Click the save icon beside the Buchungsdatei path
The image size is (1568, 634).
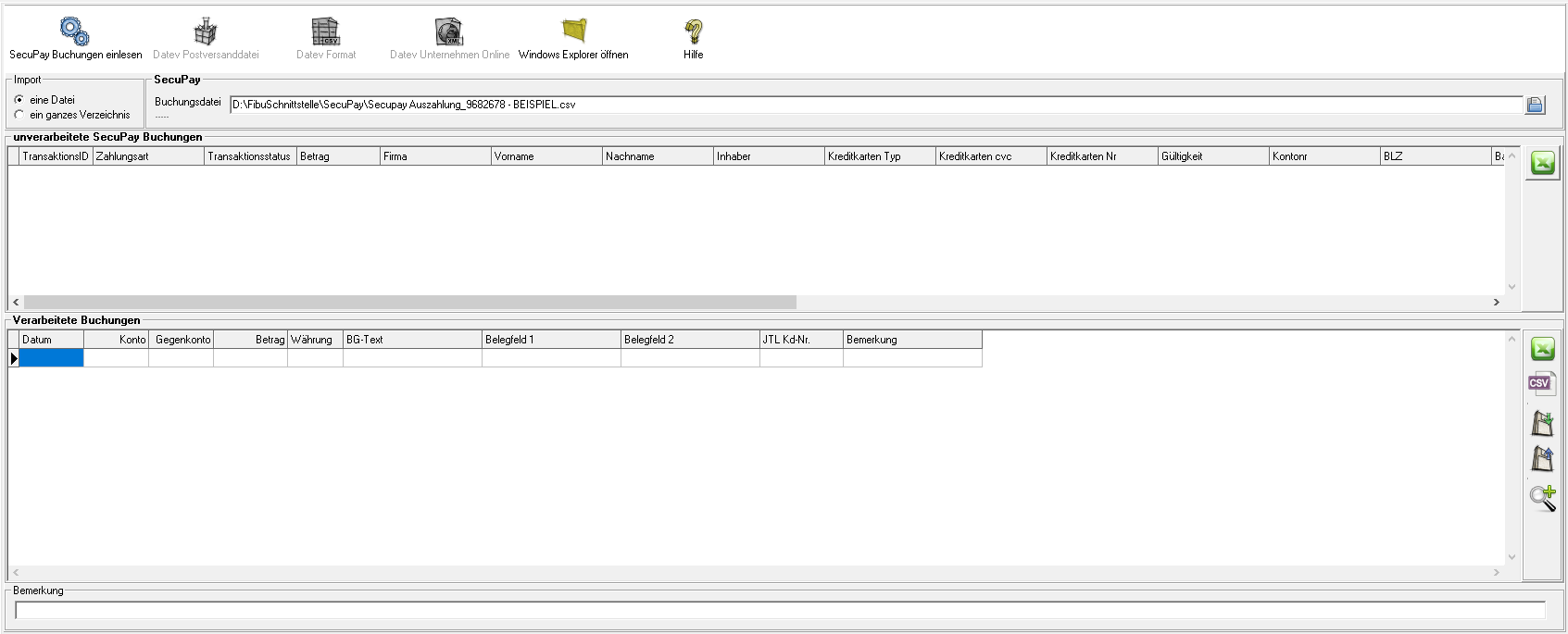pyautogui.click(x=1535, y=105)
